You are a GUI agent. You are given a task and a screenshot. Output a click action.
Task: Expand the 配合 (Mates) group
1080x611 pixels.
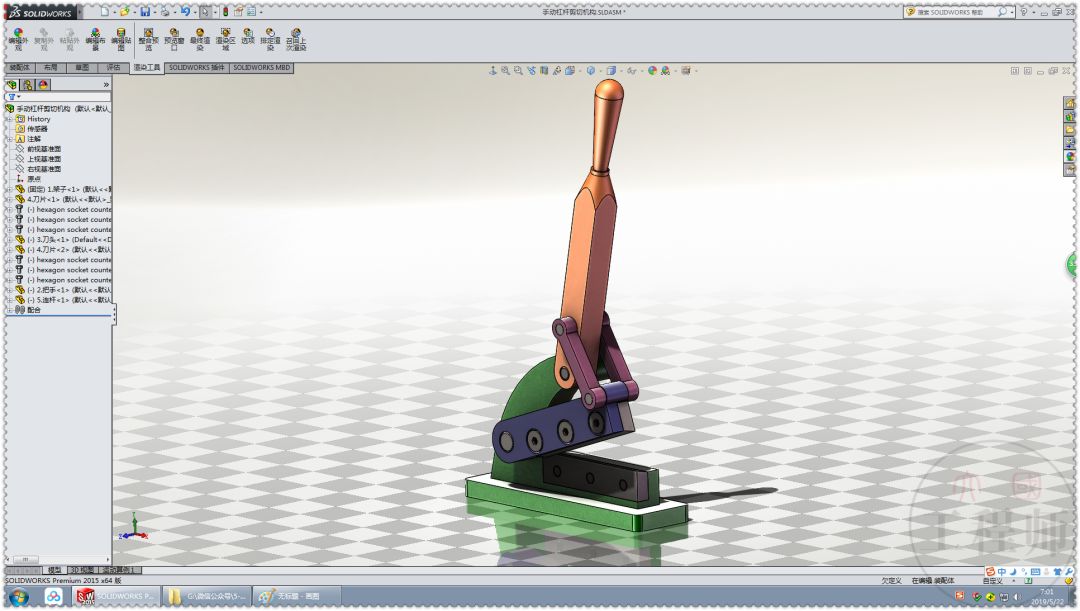coord(10,312)
